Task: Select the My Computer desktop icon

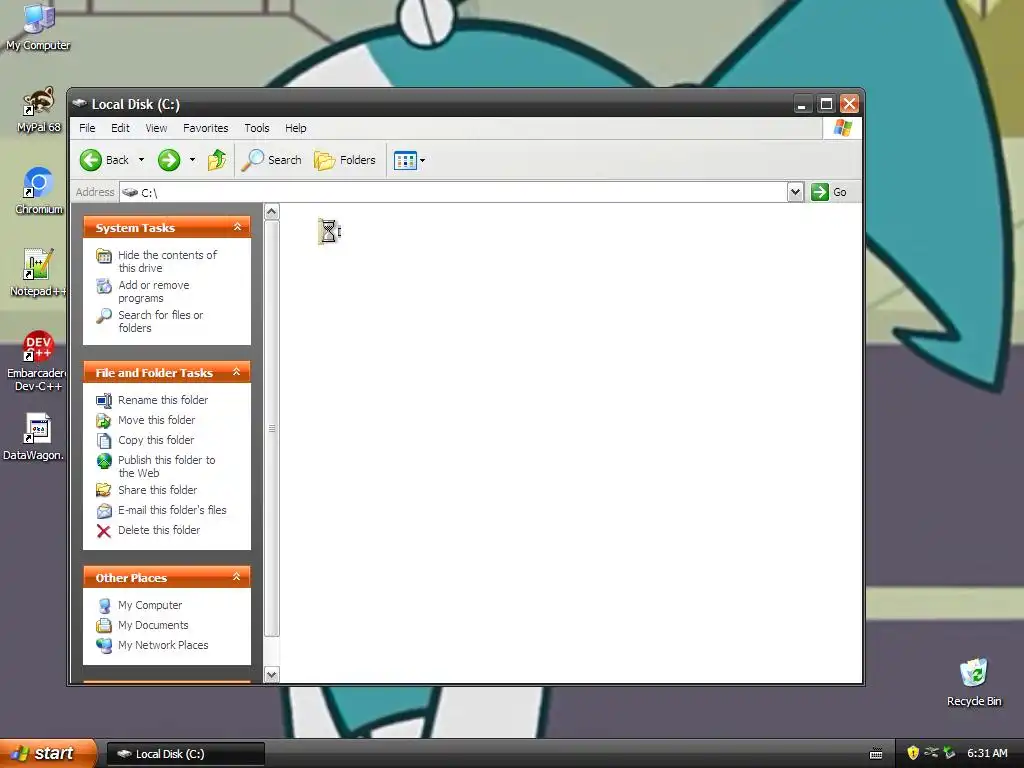Action: (x=38, y=27)
